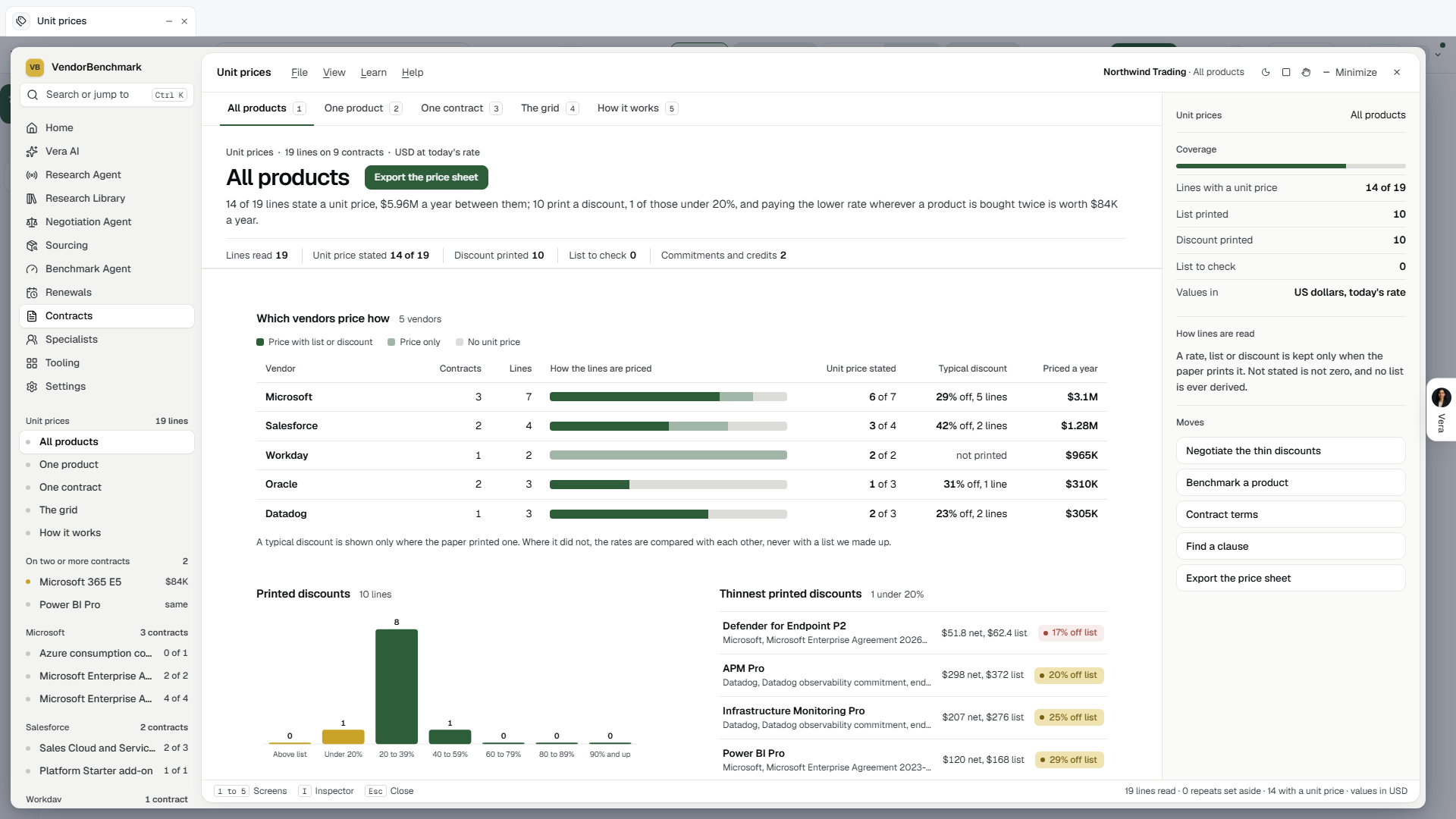This screenshot has height=819, width=1456.
Task: Click Benchmark a product move
Action: 1291,483
